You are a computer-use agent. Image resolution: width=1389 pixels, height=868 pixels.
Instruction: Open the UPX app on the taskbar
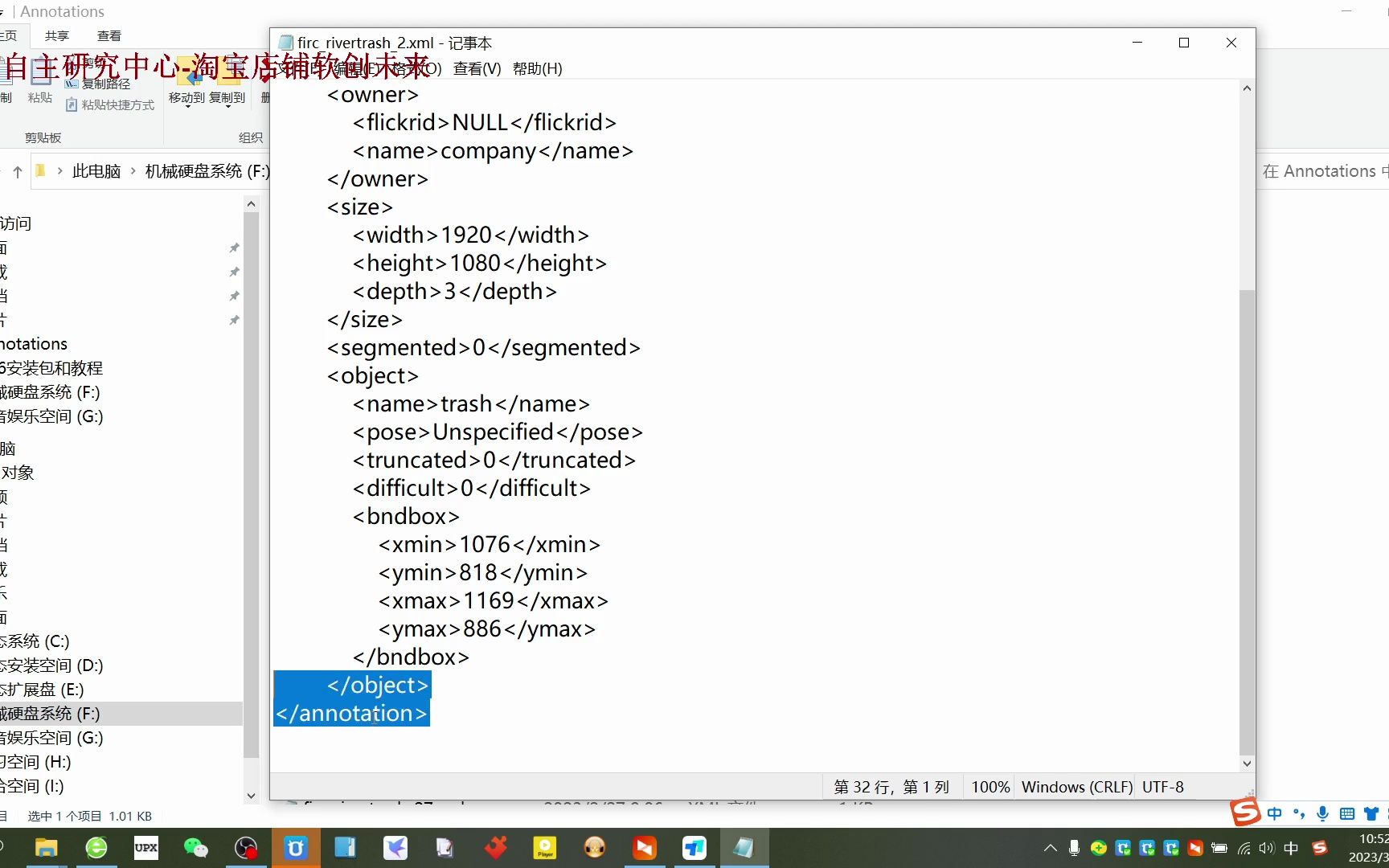[146, 848]
